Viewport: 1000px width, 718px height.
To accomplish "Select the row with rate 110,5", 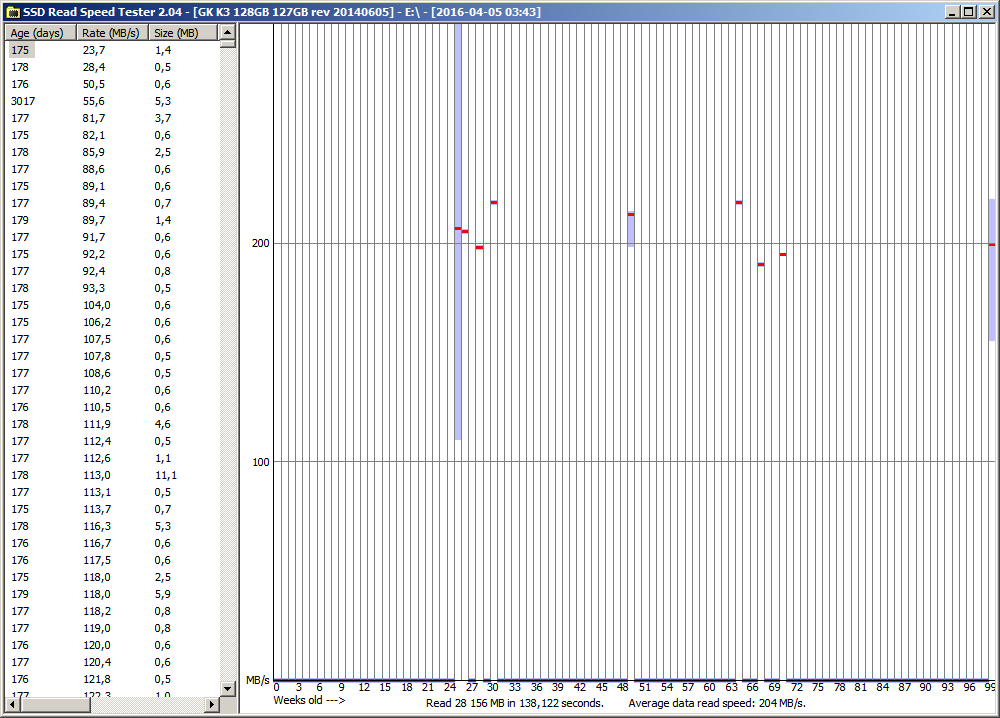I will click(x=112, y=407).
